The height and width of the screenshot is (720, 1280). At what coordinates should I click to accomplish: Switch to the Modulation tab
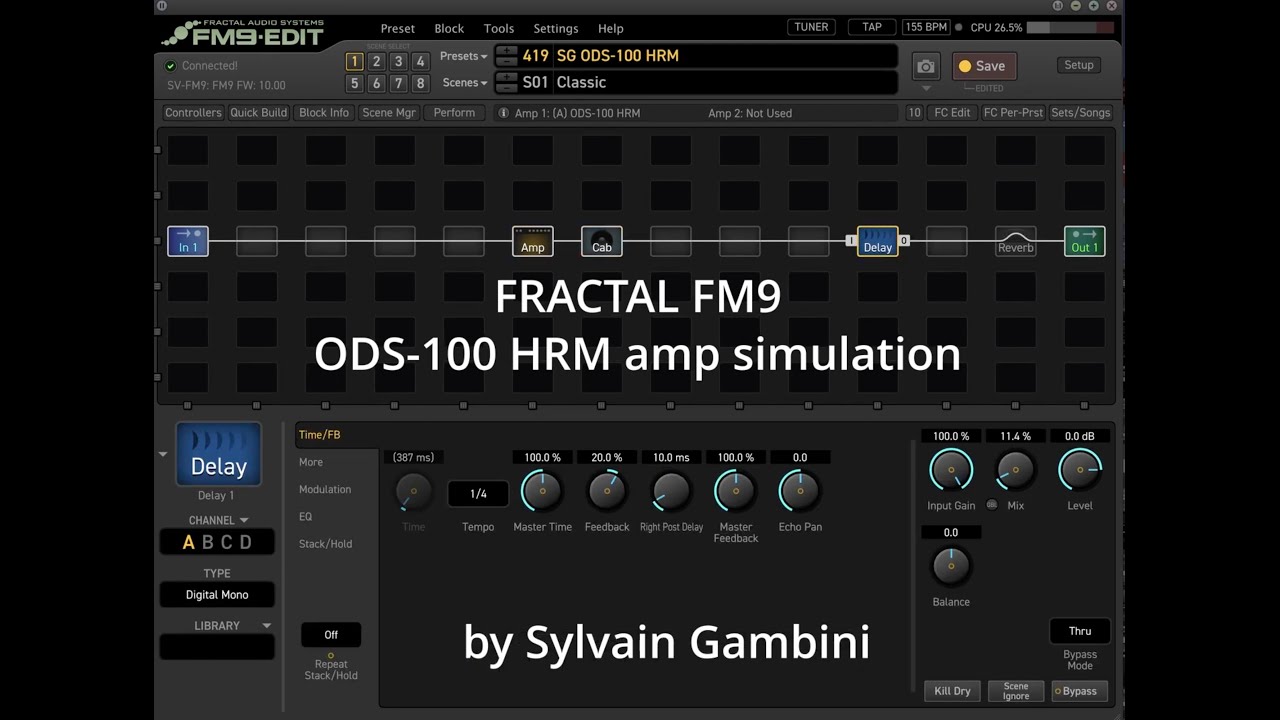[x=325, y=489]
